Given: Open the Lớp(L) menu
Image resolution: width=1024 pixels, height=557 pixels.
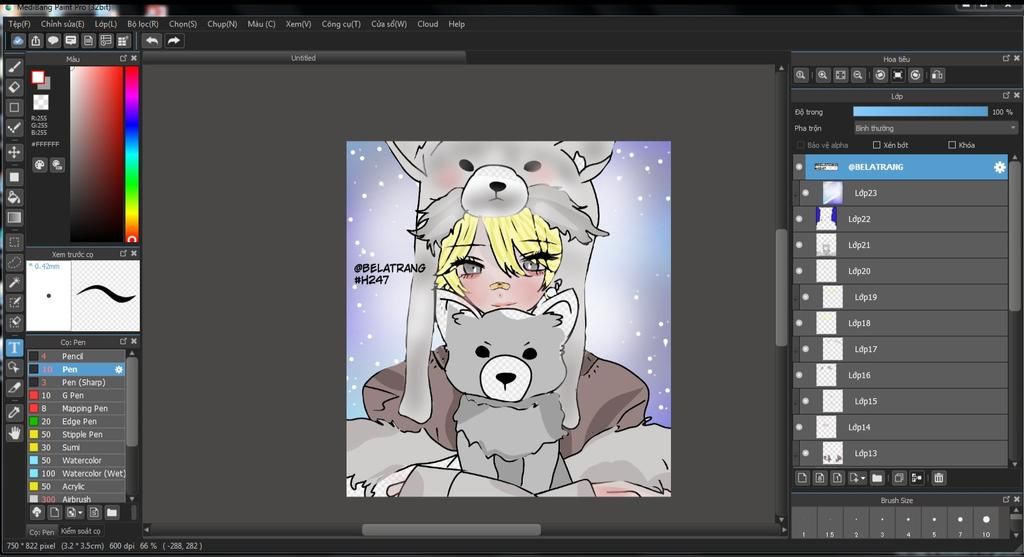Looking at the screenshot, I should click(x=106, y=24).
